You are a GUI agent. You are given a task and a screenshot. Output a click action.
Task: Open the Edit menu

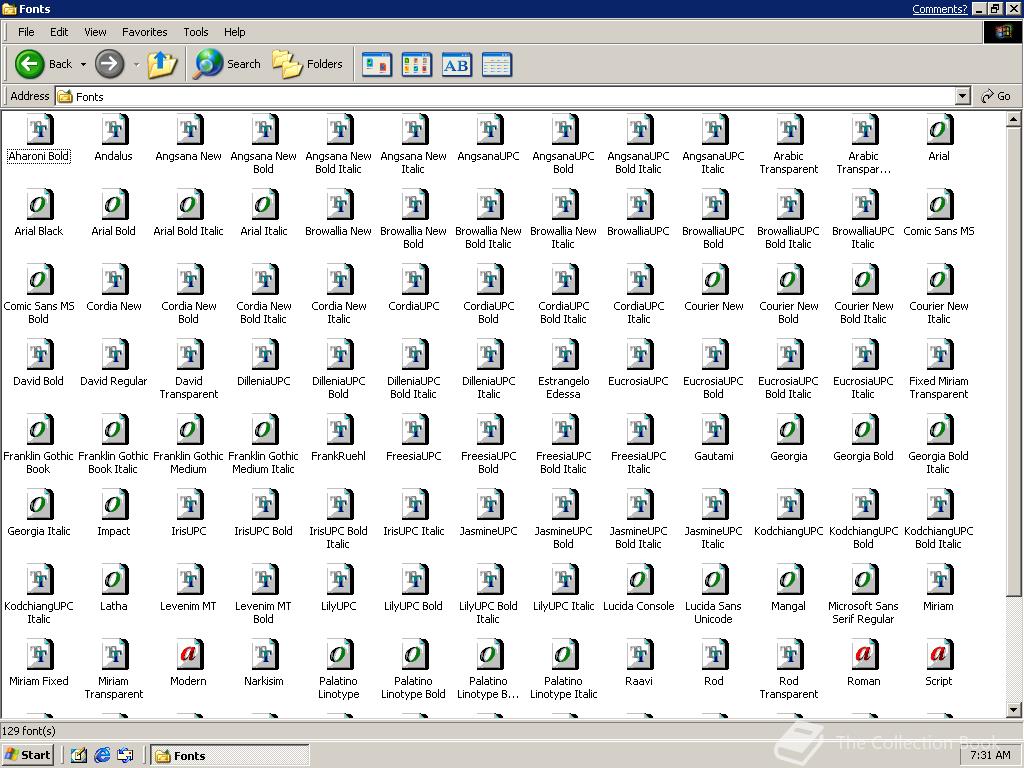pos(59,32)
